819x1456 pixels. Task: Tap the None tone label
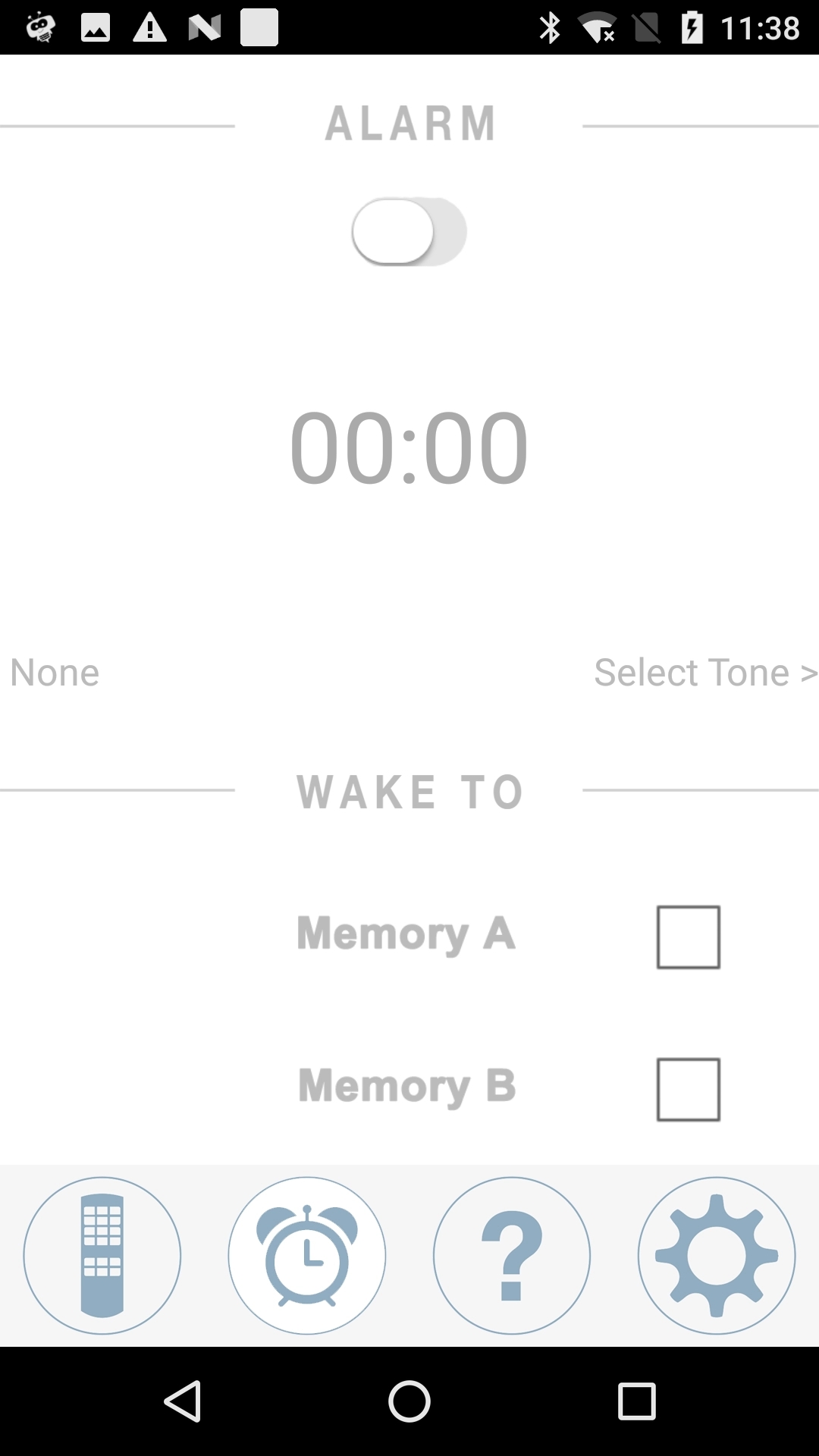(55, 673)
